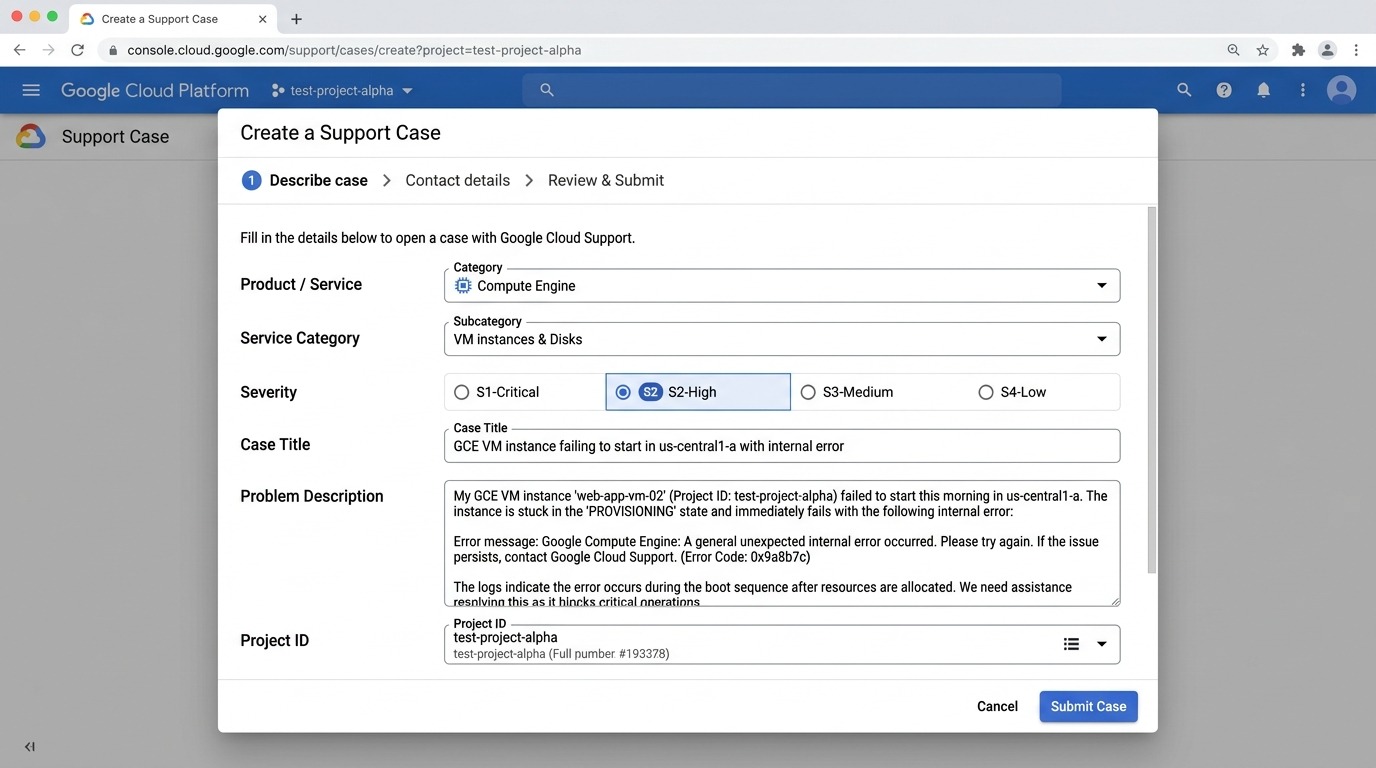Viewport: 1376px width, 768px height.
Task: Click the lock icon in address bar
Action: coord(113,50)
